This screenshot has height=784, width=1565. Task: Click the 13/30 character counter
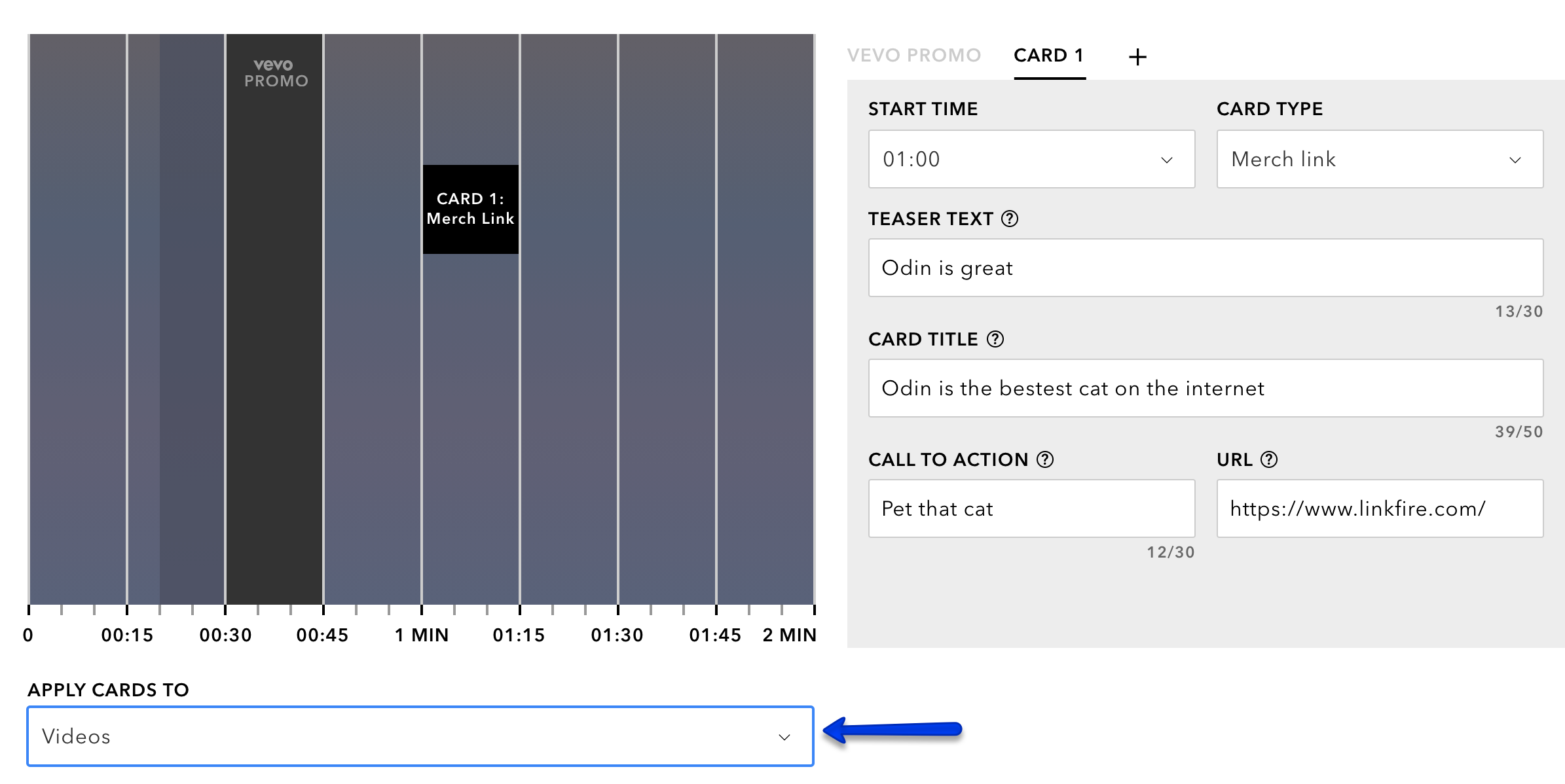coord(1519,312)
